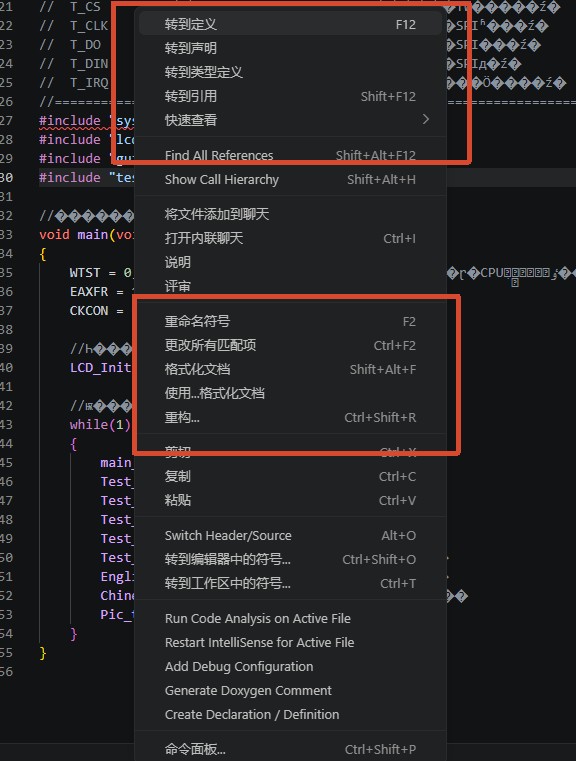Image resolution: width=576 pixels, height=761 pixels.
Task: Select 转到编辑器中的符号... entry
Action: [290, 559]
